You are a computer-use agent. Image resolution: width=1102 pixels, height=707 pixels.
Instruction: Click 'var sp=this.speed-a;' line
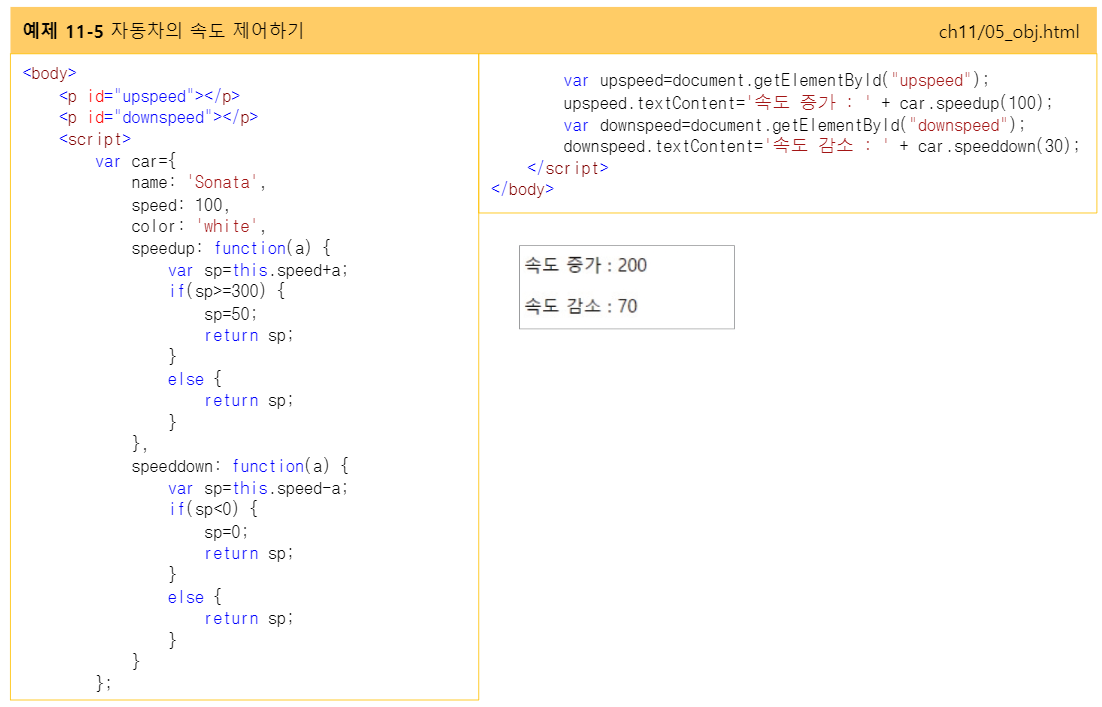258,488
